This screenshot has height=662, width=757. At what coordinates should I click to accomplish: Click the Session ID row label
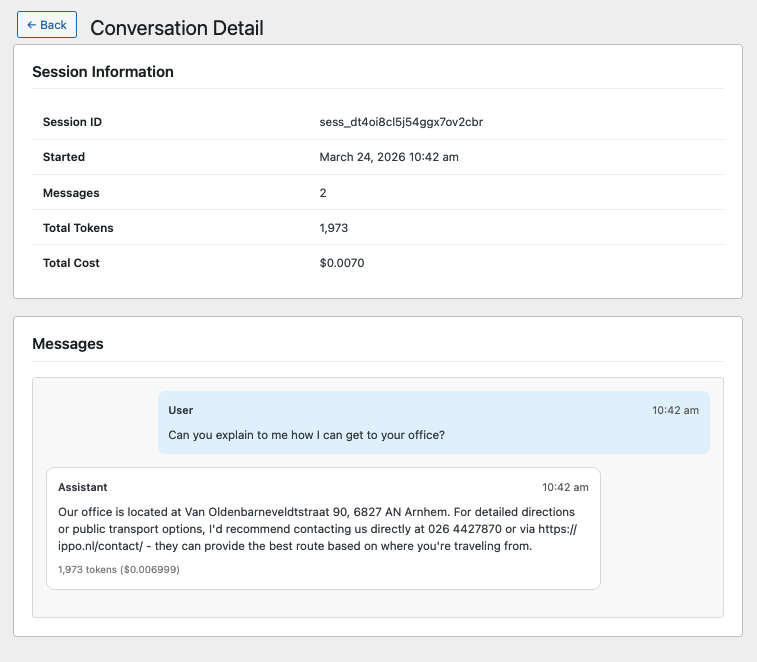pos(72,122)
